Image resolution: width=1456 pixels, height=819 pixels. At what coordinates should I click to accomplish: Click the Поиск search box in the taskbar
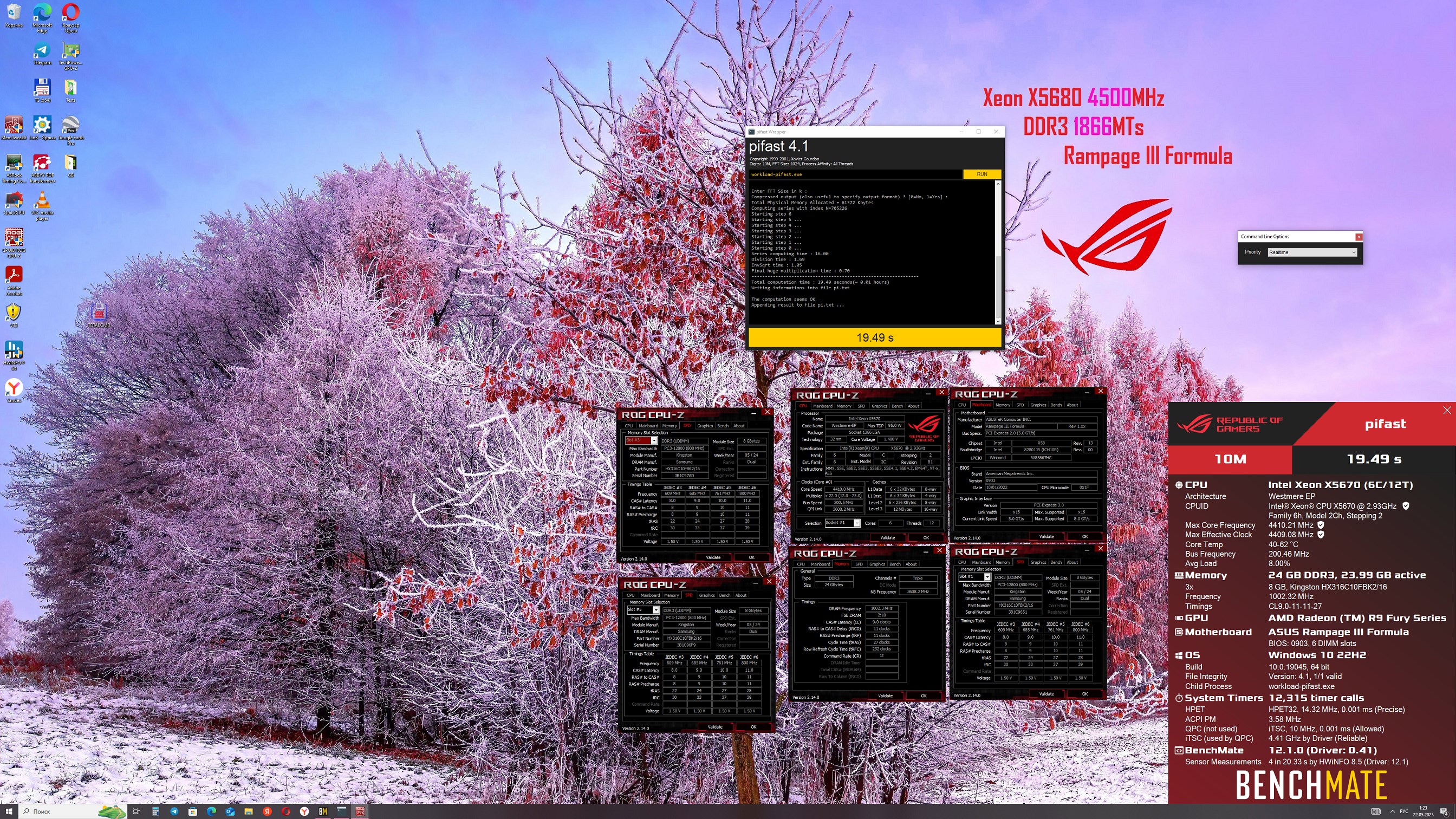(73, 811)
